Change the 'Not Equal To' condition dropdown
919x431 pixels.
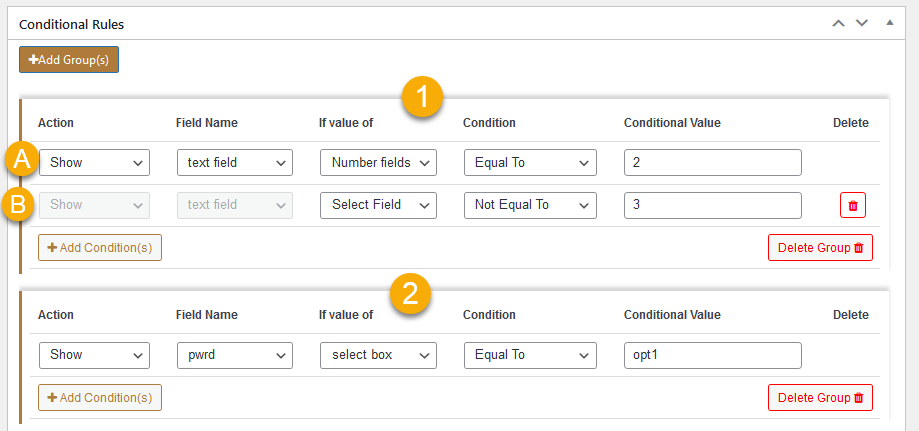click(530, 205)
